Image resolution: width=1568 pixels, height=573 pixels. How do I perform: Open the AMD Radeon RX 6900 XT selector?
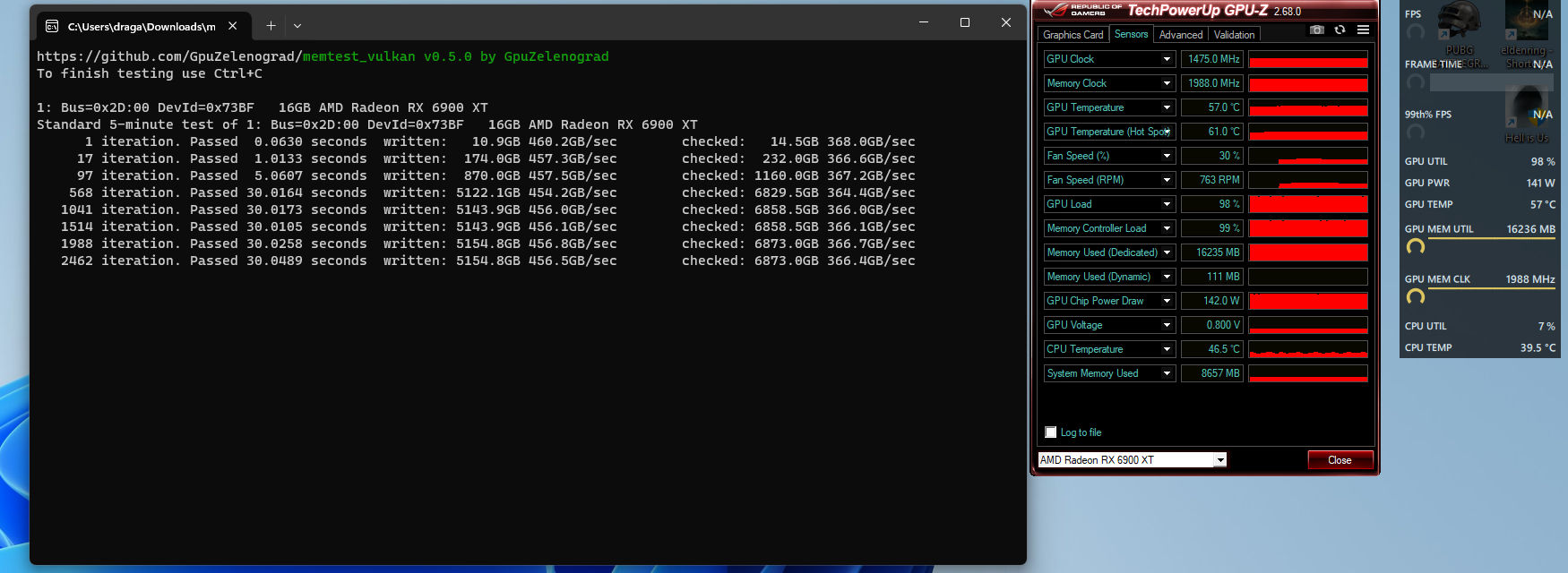tap(1132, 460)
